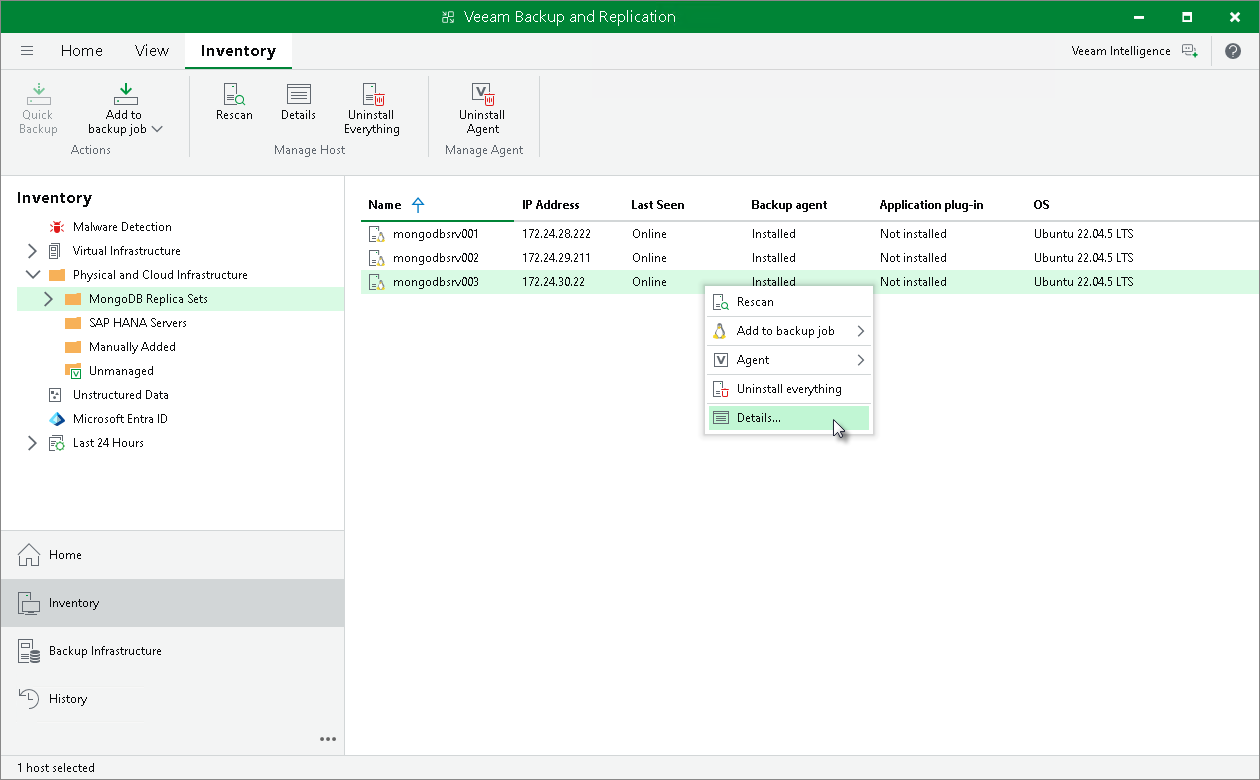Sort by Application plug-in column header

(x=931, y=205)
